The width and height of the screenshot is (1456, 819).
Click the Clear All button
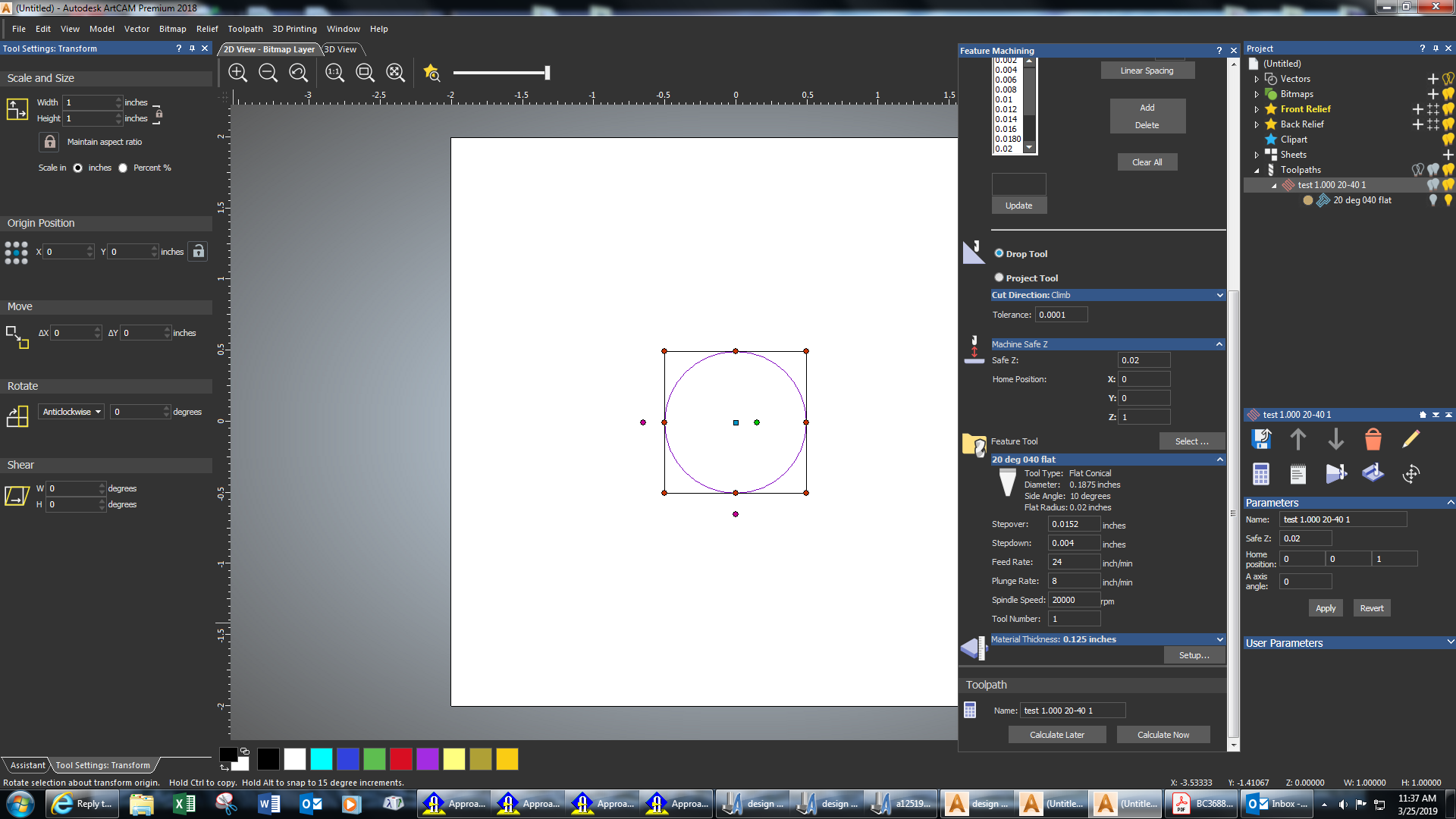1147,162
